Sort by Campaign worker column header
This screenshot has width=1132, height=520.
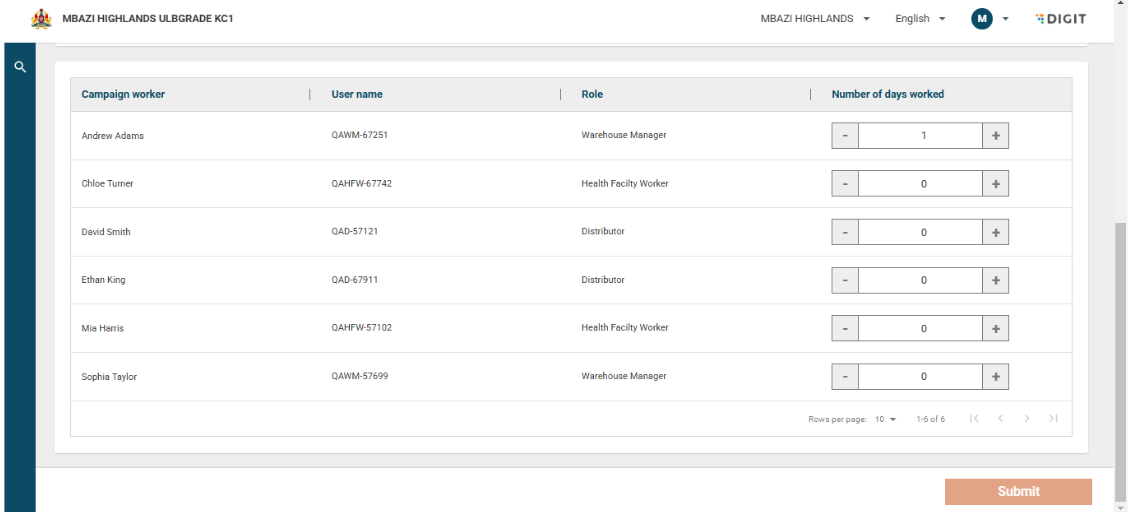pyautogui.click(x=123, y=95)
